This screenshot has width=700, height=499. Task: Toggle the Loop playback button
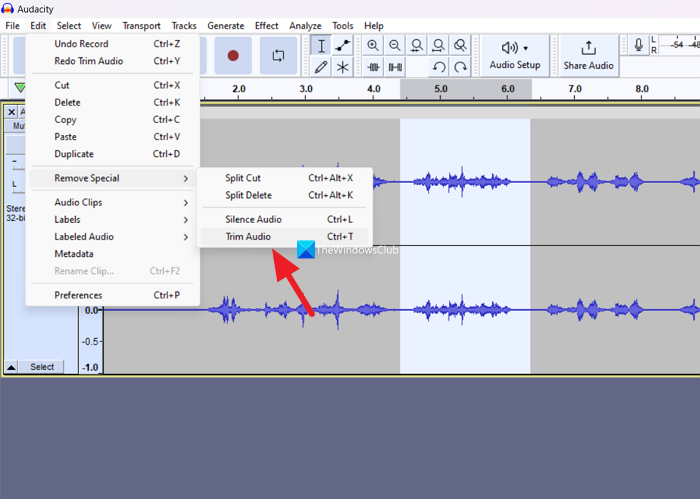(x=278, y=56)
